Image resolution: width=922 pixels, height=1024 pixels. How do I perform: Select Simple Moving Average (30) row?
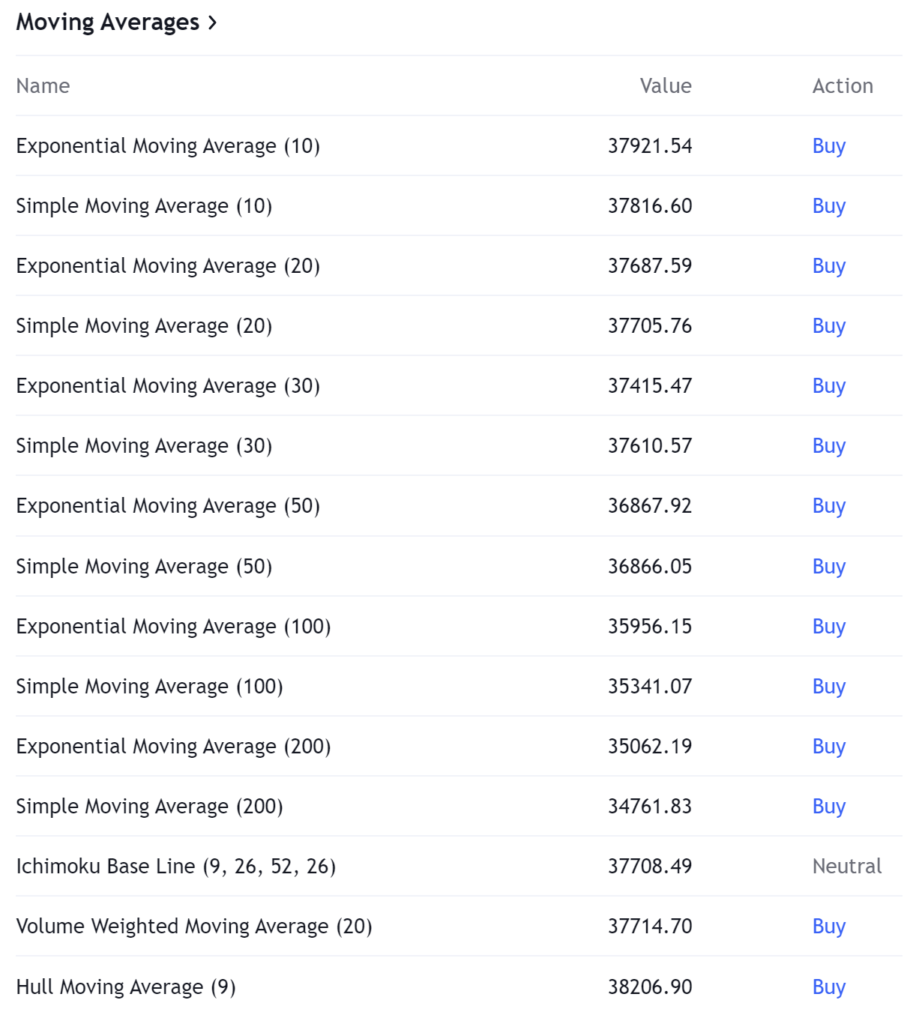(x=459, y=446)
